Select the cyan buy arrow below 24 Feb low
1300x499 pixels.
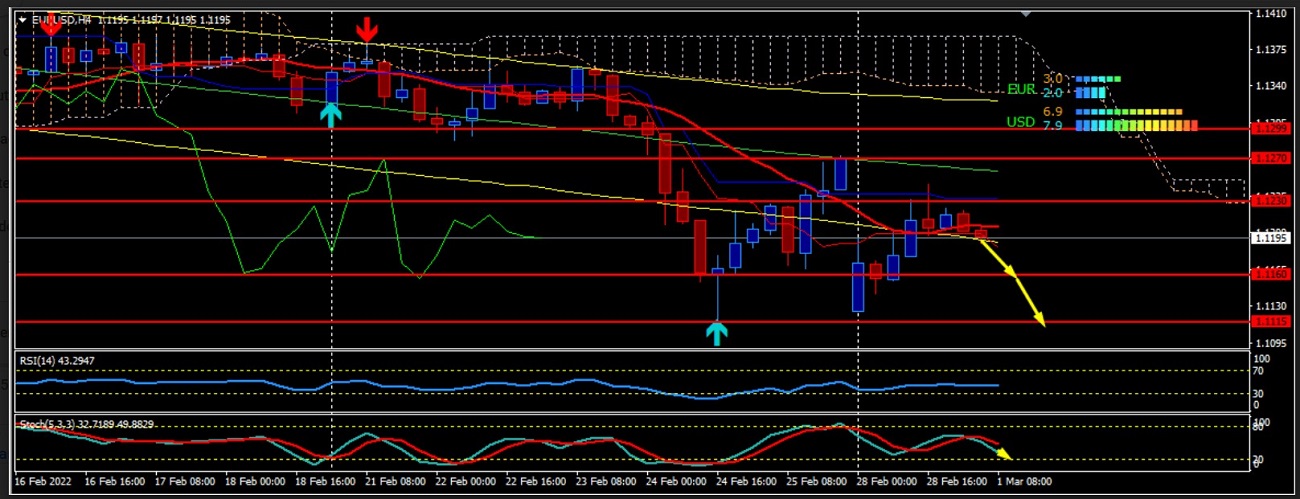717,333
